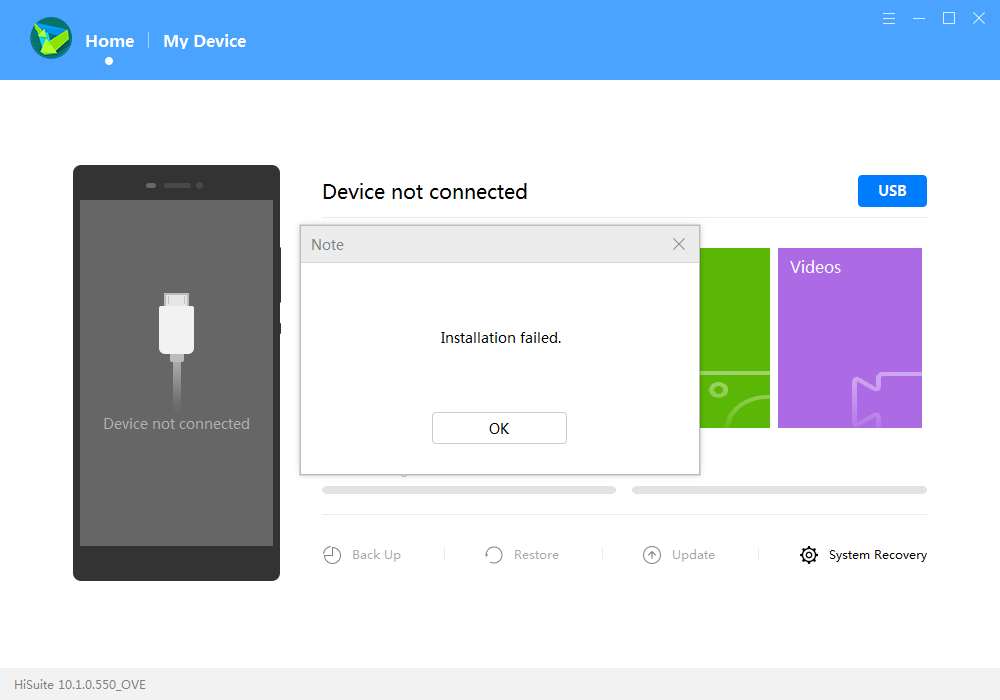The width and height of the screenshot is (1000, 700).
Task: Select the Update option
Action: [x=693, y=555]
